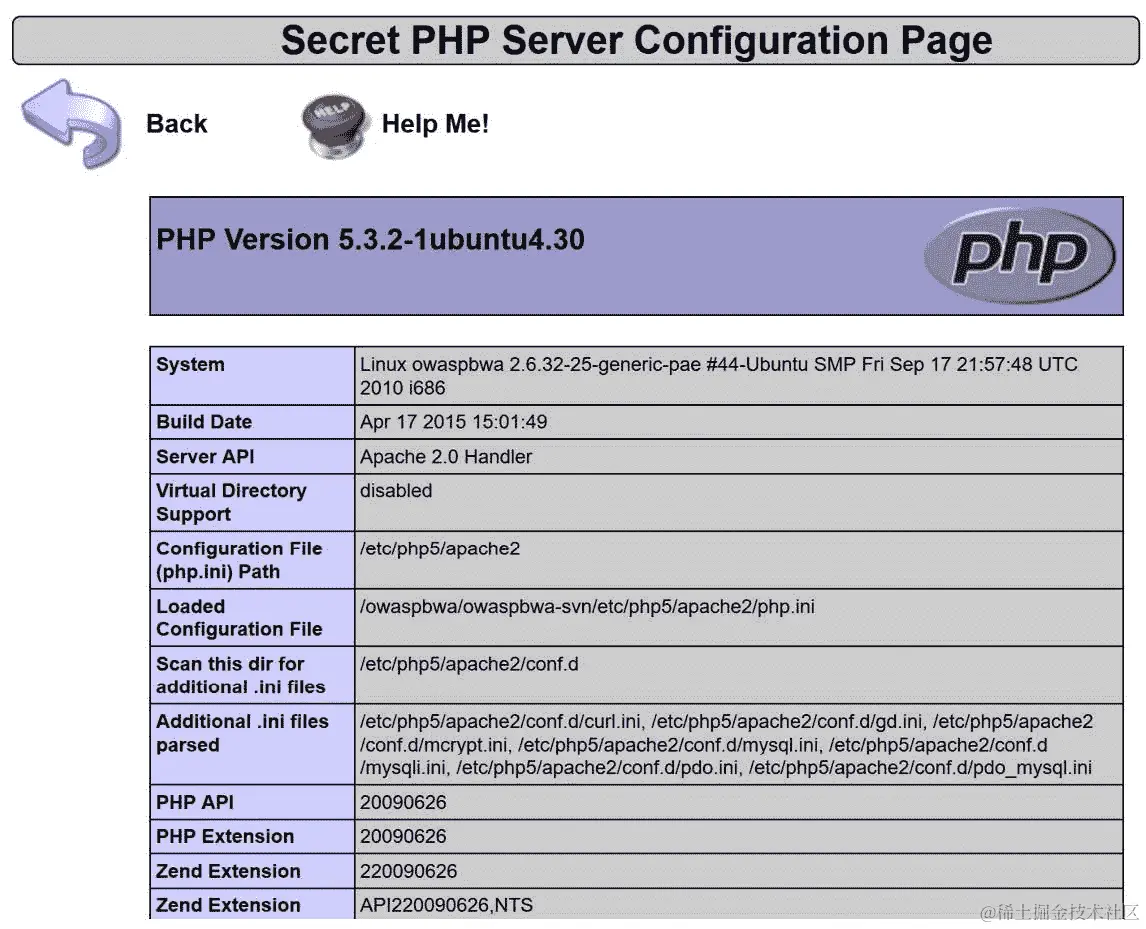Image resolution: width=1146 pixels, height=929 pixels.
Task: Click the purple Back arrow icon
Action: coord(72,124)
